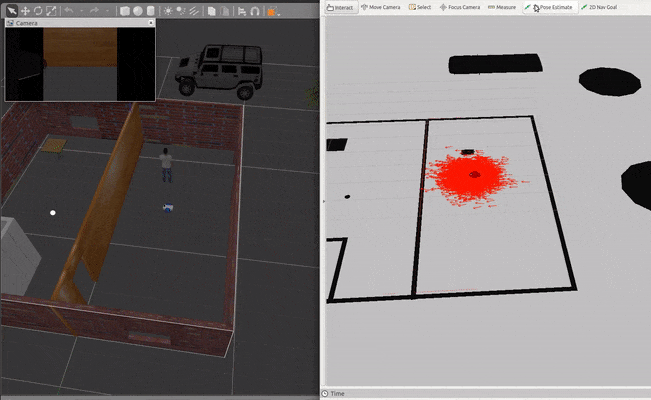Viewport: 651px width, 400px height.
Task: Click the Hummer vehicle model in Gazebo
Action: click(x=220, y=71)
